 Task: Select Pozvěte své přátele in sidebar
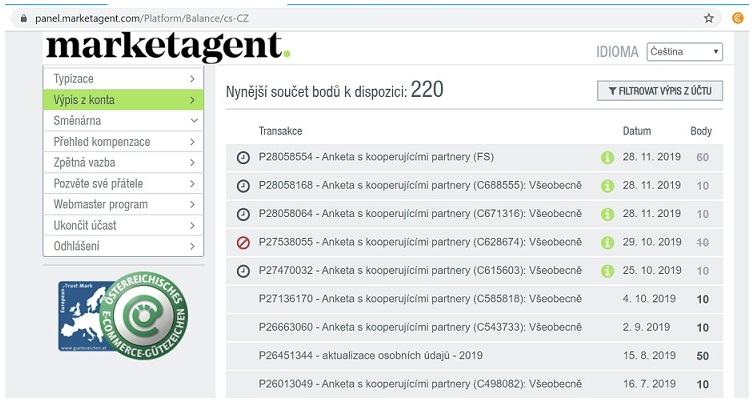(123, 183)
